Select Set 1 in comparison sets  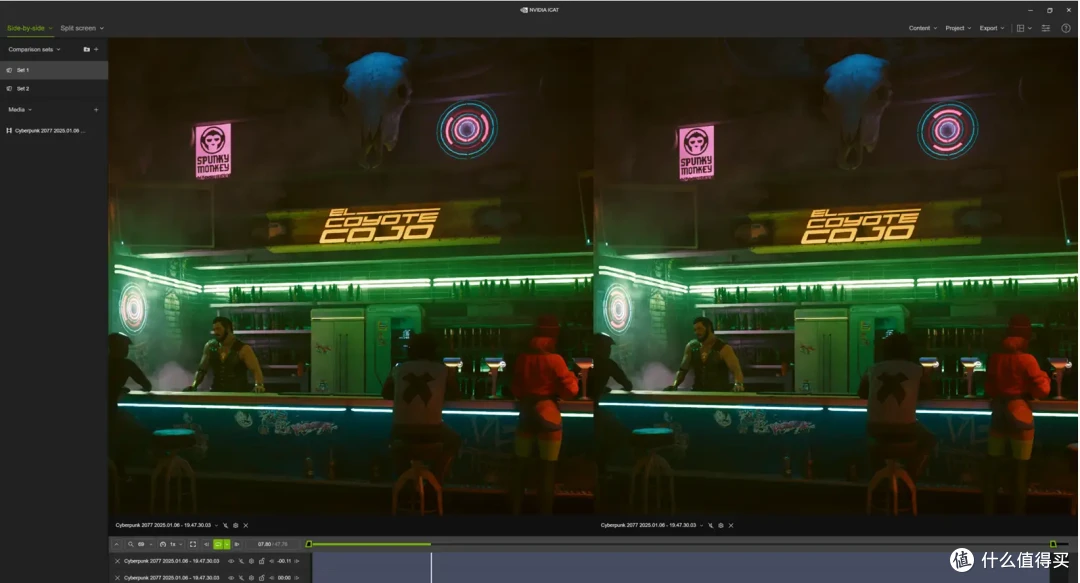(x=54, y=70)
